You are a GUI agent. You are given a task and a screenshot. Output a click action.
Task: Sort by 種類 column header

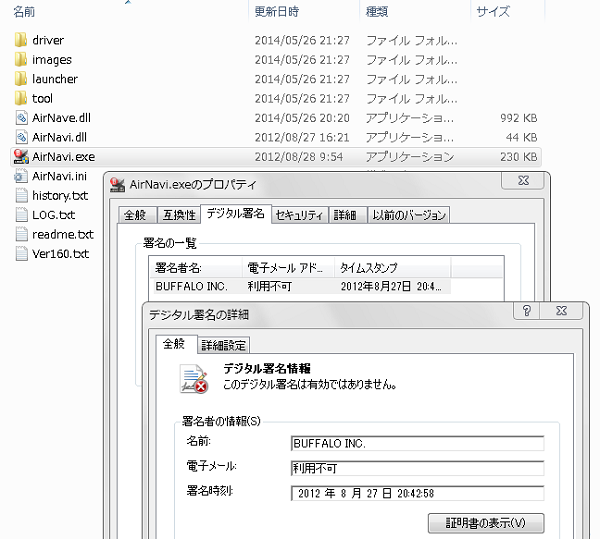tap(377, 12)
